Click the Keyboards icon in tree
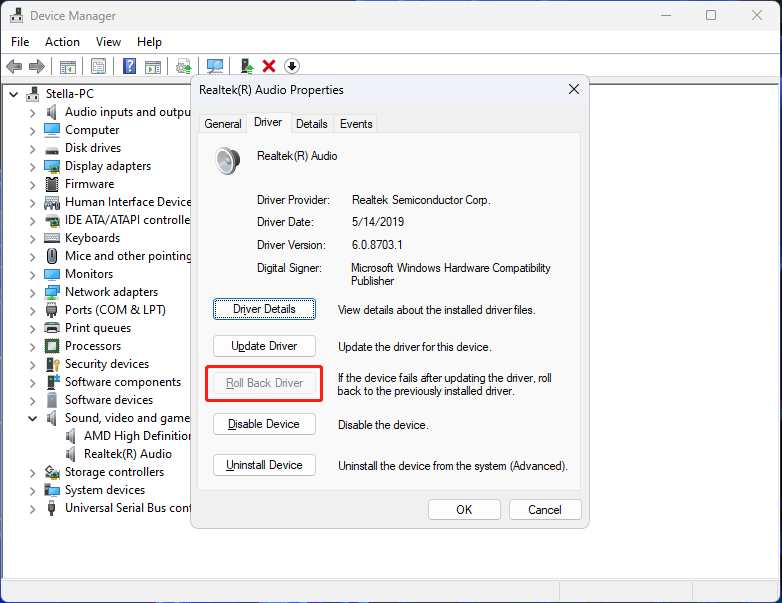Screen dimensions: 782x603 [x=52, y=237]
